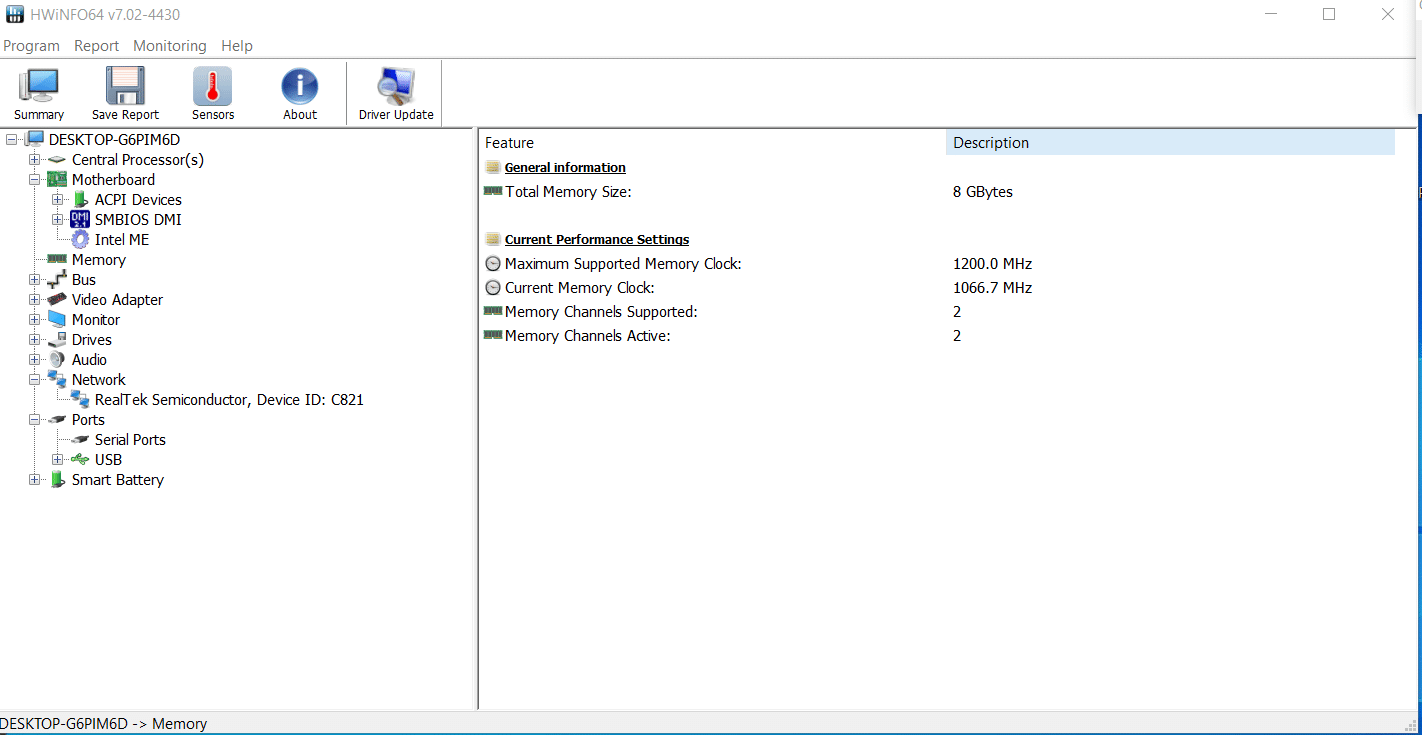The width and height of the screenshot is (1422, 735).
Task: Select Current Memory Clock row
Action: point(938,288)
